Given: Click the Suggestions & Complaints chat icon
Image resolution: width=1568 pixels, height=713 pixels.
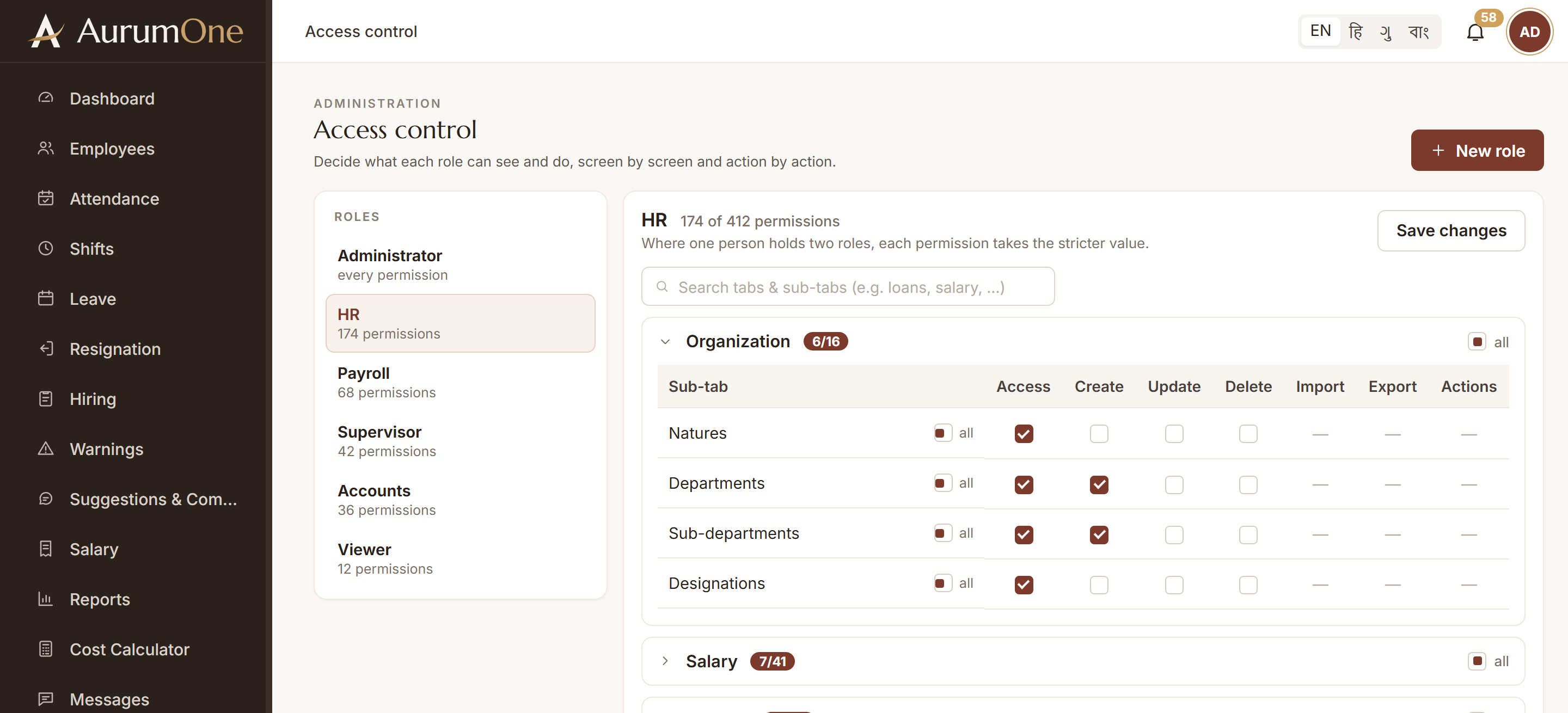Looking at the screenshot, I should [x=46, y=499].
